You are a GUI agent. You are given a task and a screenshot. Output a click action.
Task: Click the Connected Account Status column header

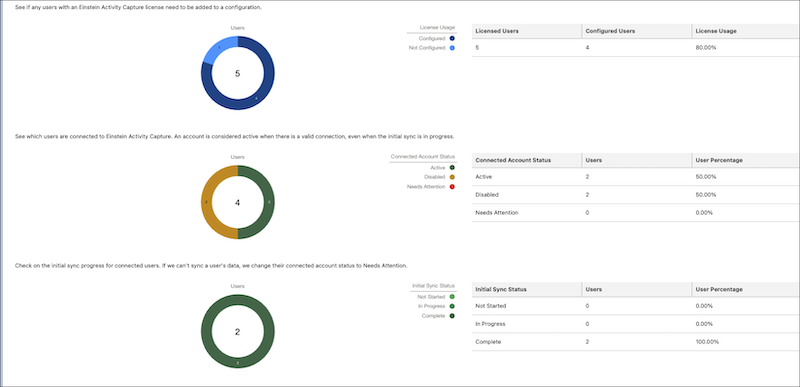527,160
